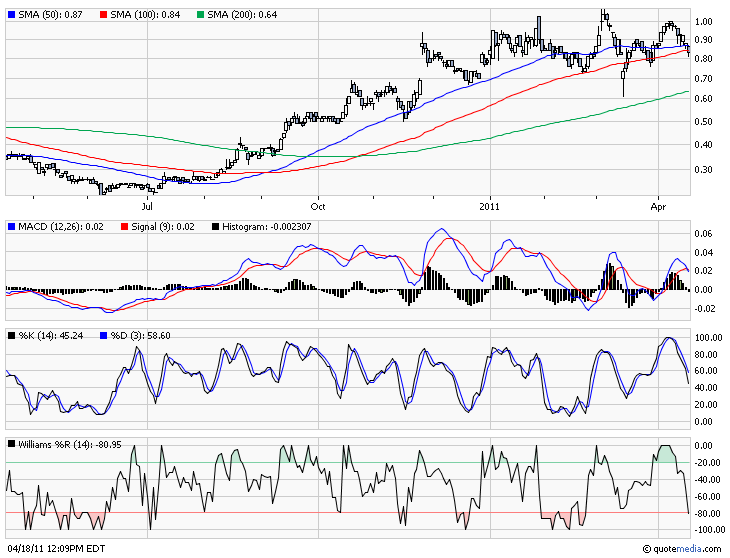Click the 40.00 stochastic axis label
The width and height of the screenshot is (730, 558).
(x=706, y=388)
